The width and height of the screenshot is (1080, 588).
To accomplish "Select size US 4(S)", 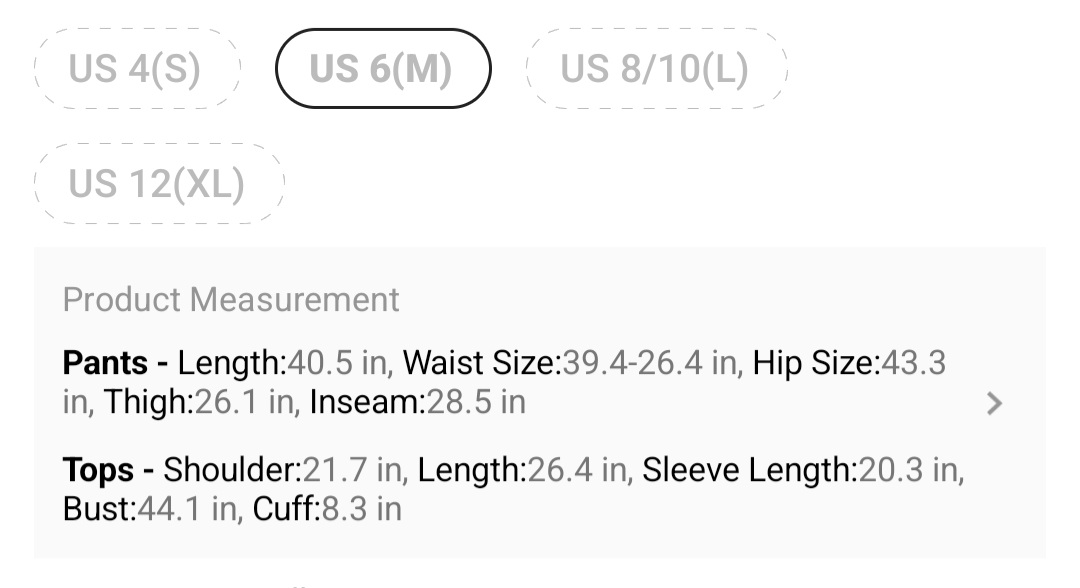I will click(x=136, y=69).
